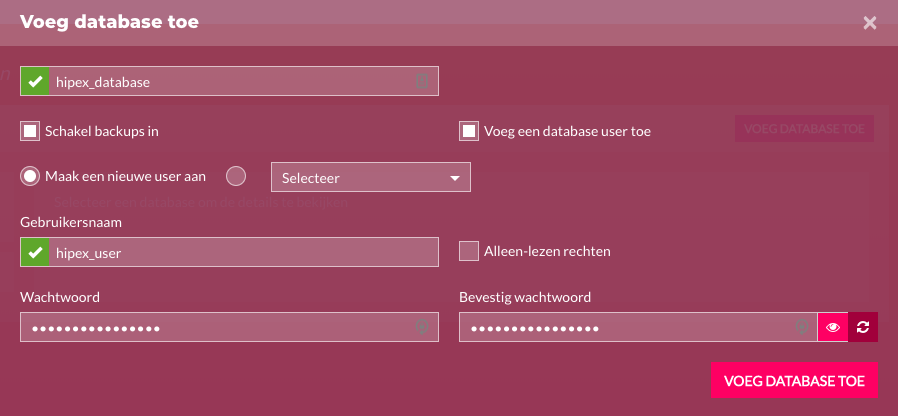Toggle Voeg een database user toe checkbox
The height and width of the screenshot is (416, 898).
[x=469, y=131]
